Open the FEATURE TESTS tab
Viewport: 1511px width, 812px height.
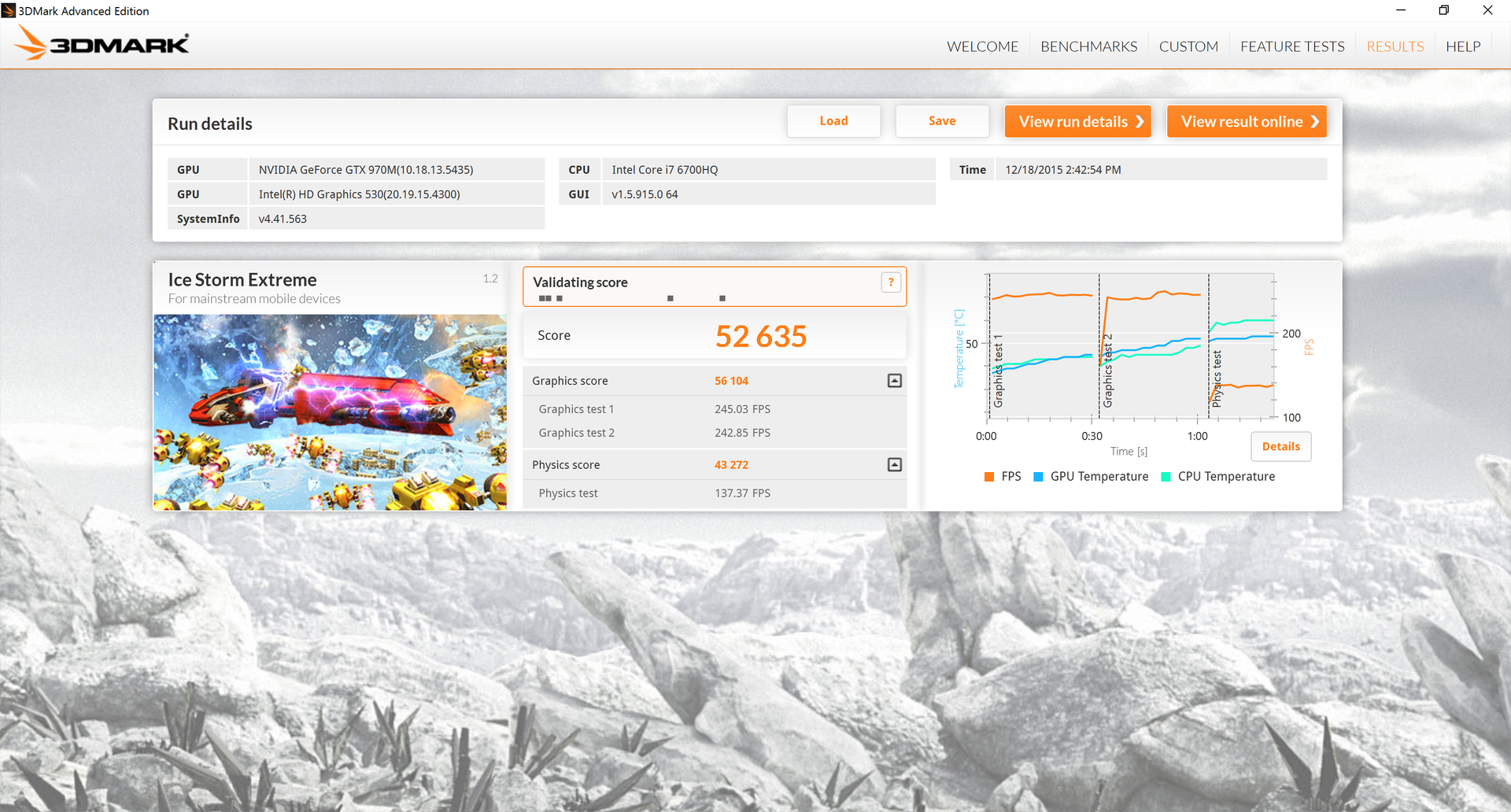[1292, 46]
